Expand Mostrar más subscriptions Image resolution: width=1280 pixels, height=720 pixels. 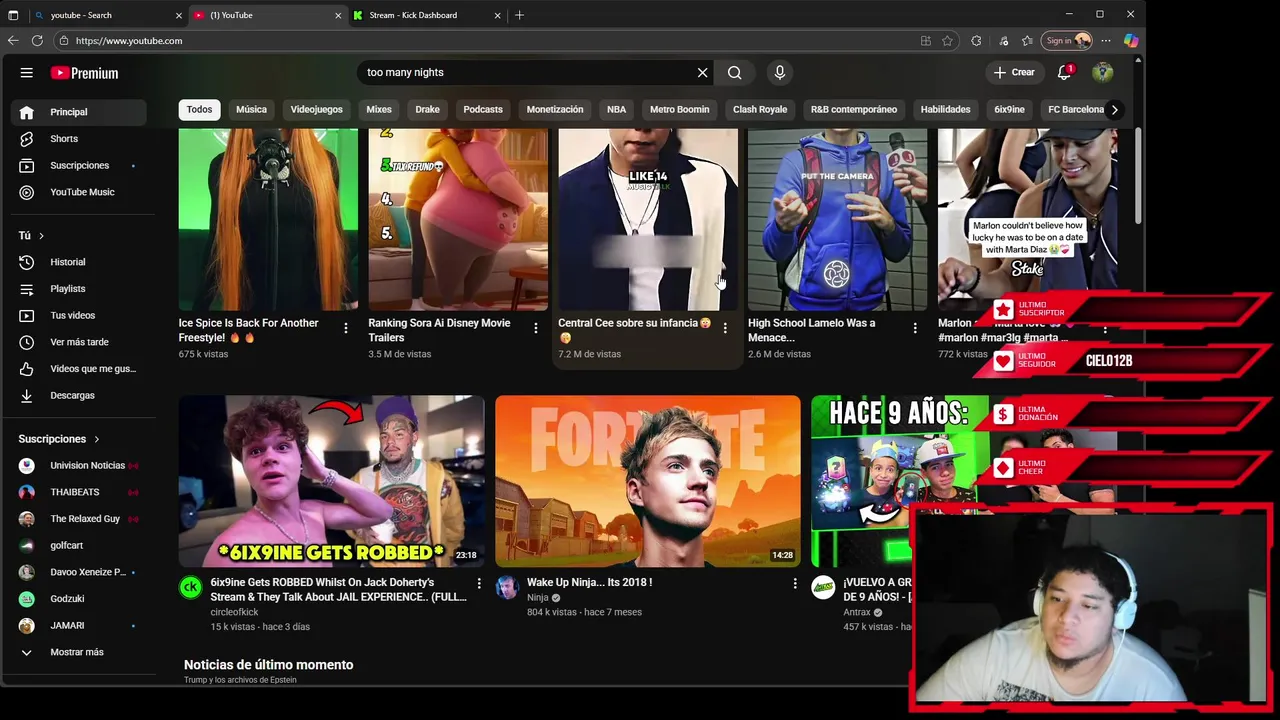(x=80, y=652)
